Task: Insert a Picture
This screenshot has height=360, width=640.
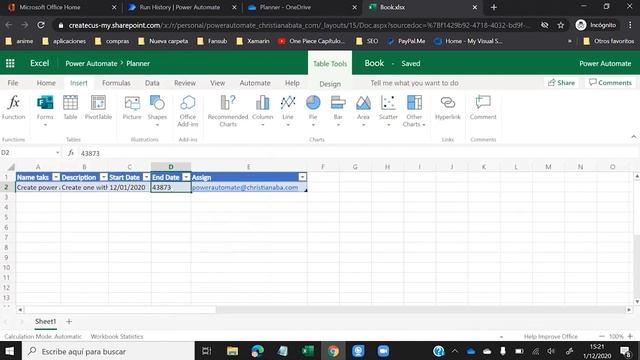Action: tap(132, 107)
